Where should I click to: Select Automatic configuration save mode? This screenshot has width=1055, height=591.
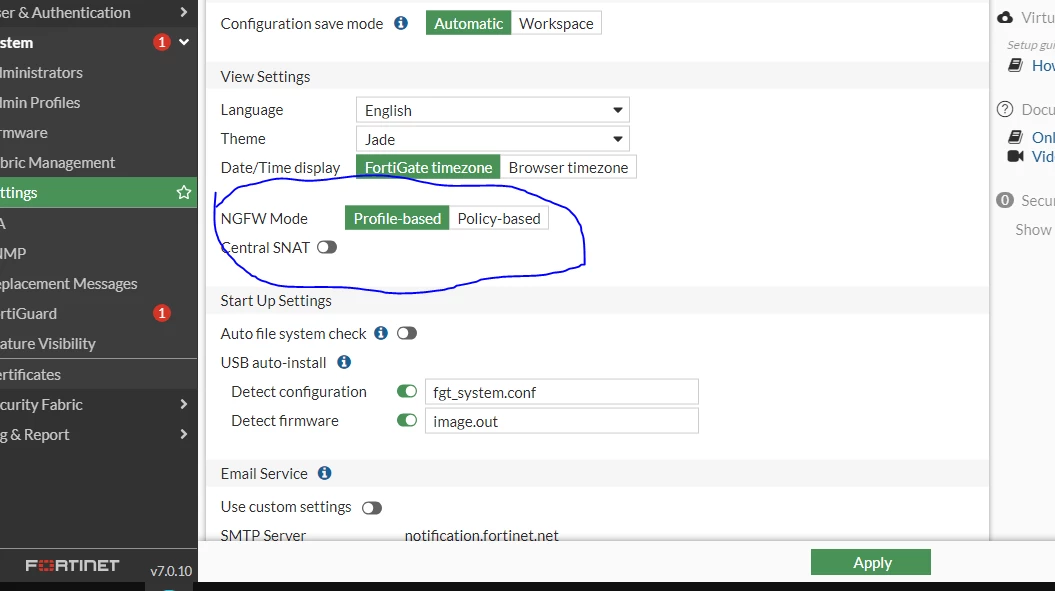pos(468,24)
